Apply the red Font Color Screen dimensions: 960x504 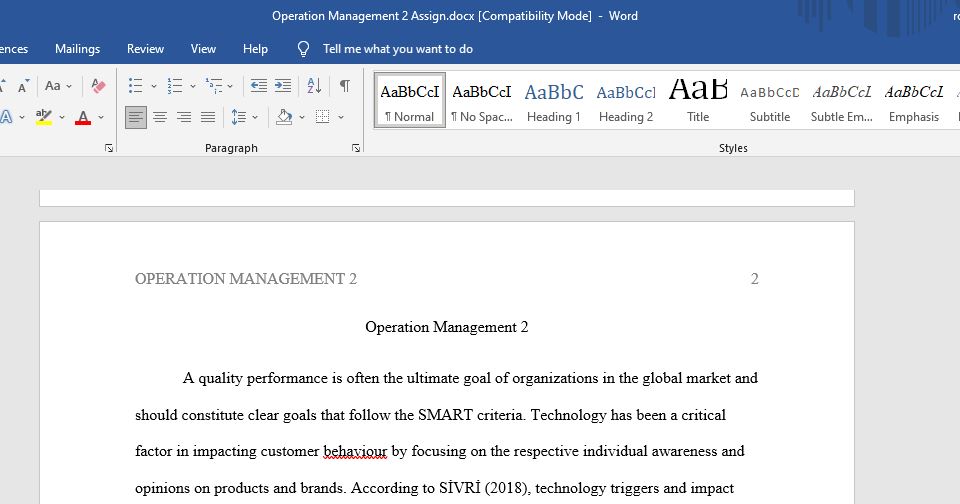[83, 116]
